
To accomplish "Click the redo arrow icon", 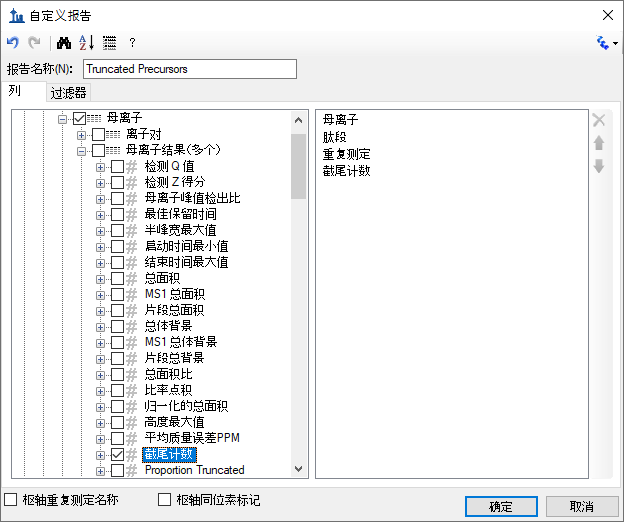I will (x=34, y=43).
